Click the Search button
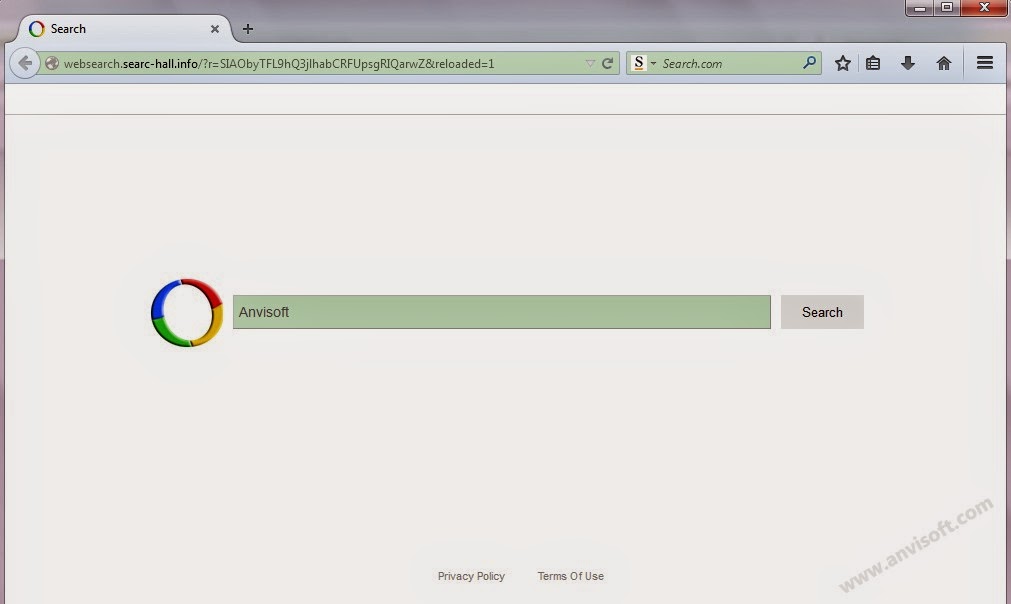 [x=822, y=312]
